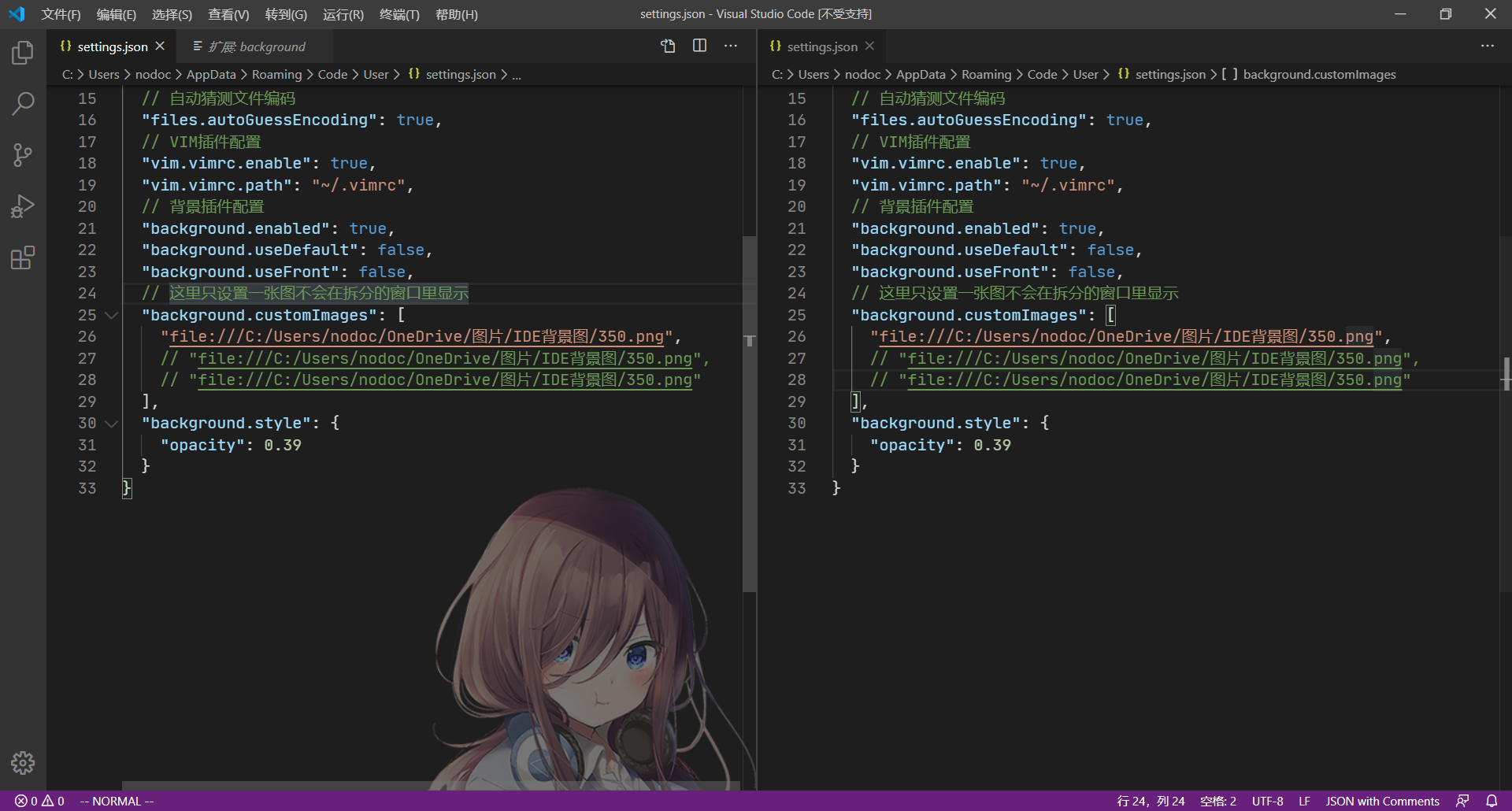Click AppData in right breadcrumb

pos(921,74)
